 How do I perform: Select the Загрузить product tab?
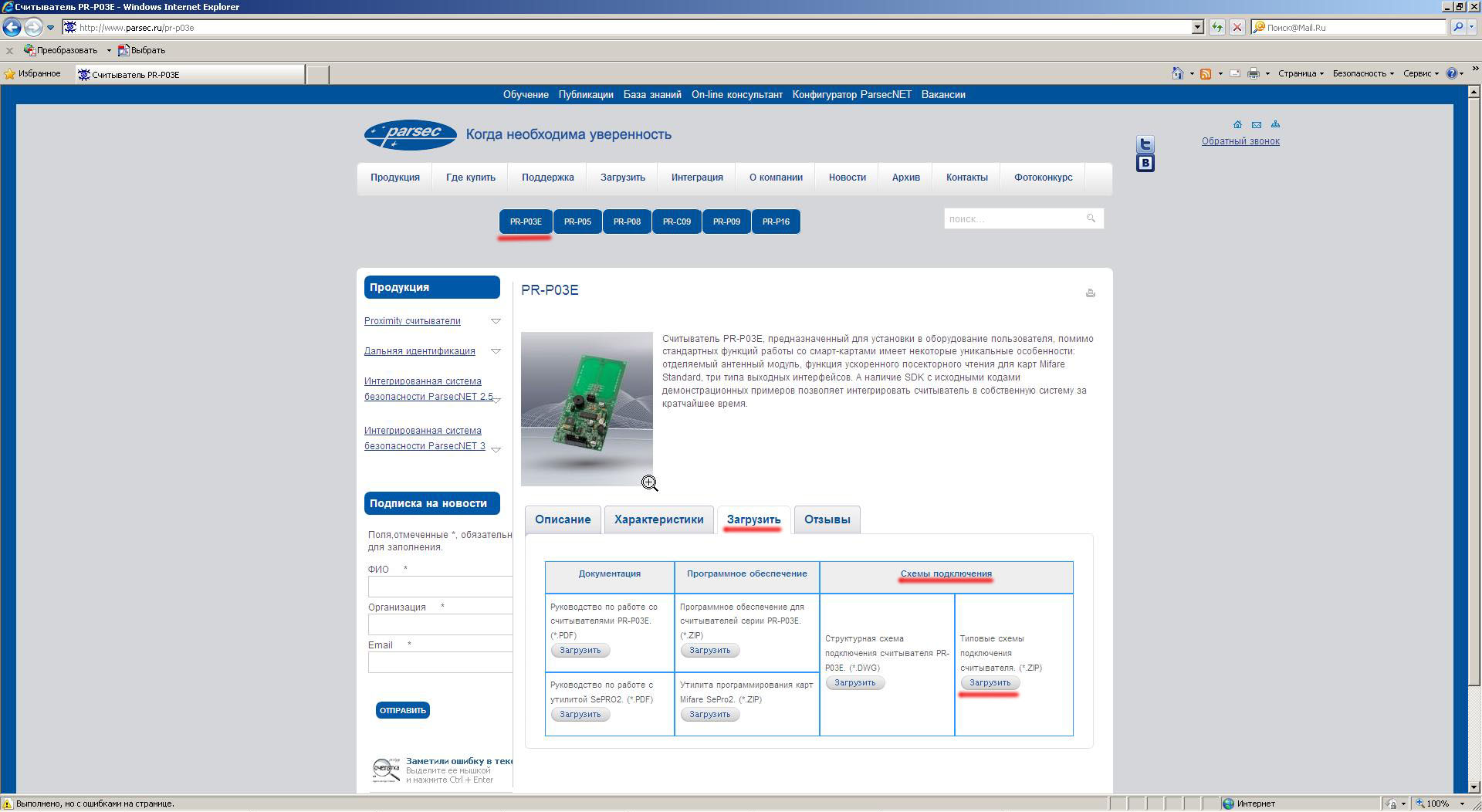point(753,519)
